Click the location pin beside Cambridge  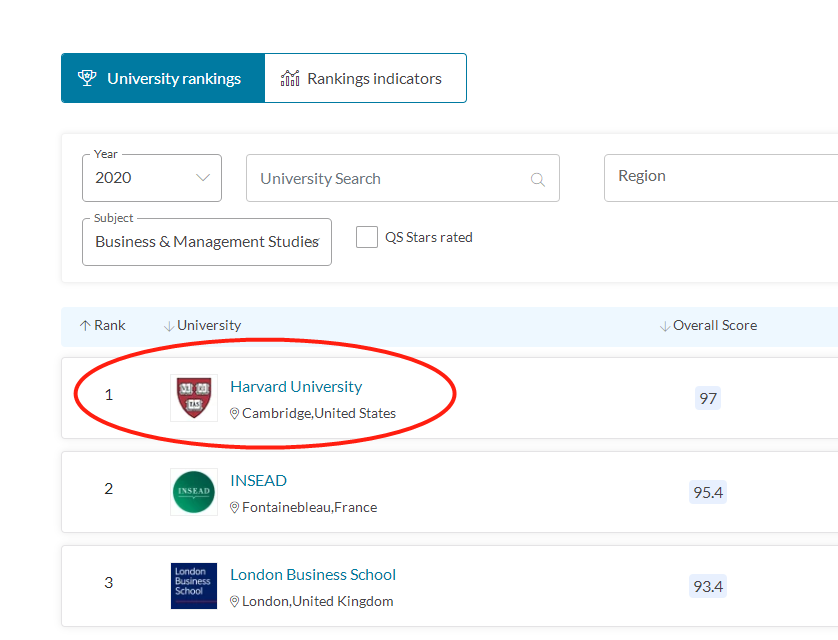click(x=235, y=414)
